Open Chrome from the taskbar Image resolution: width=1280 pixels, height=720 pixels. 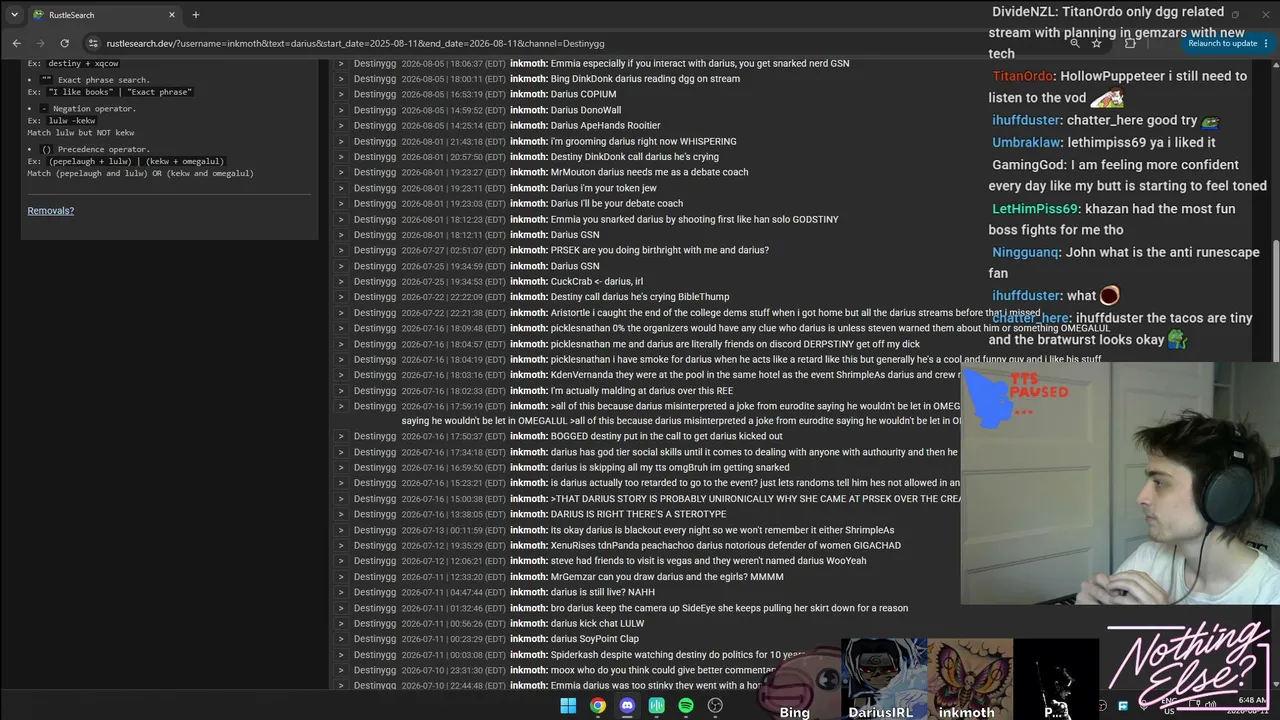[597, 706]
